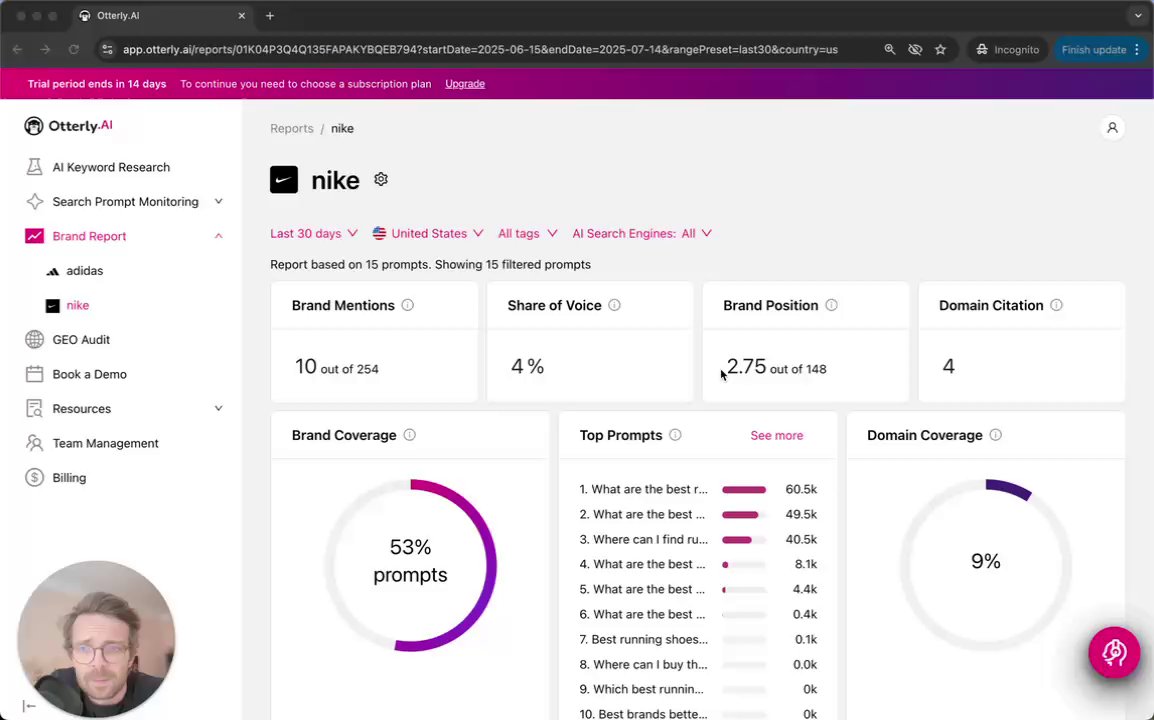Click the Domain Citation info icon
Screen dimensions: 1154x720
(1056, 305)
